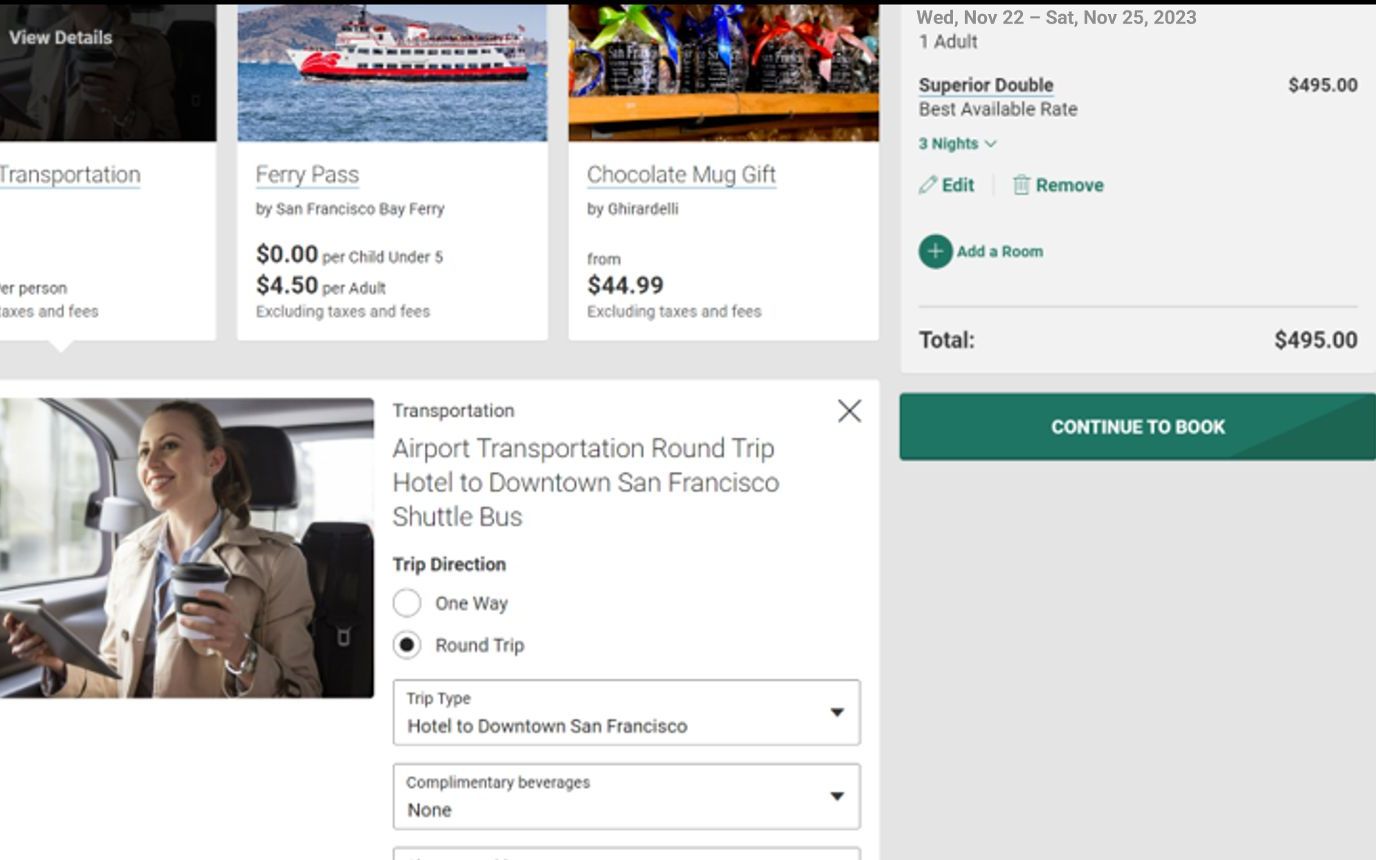Close the transportation details panel
This screenshot has width=1376, height=860.
pos(849,411)
